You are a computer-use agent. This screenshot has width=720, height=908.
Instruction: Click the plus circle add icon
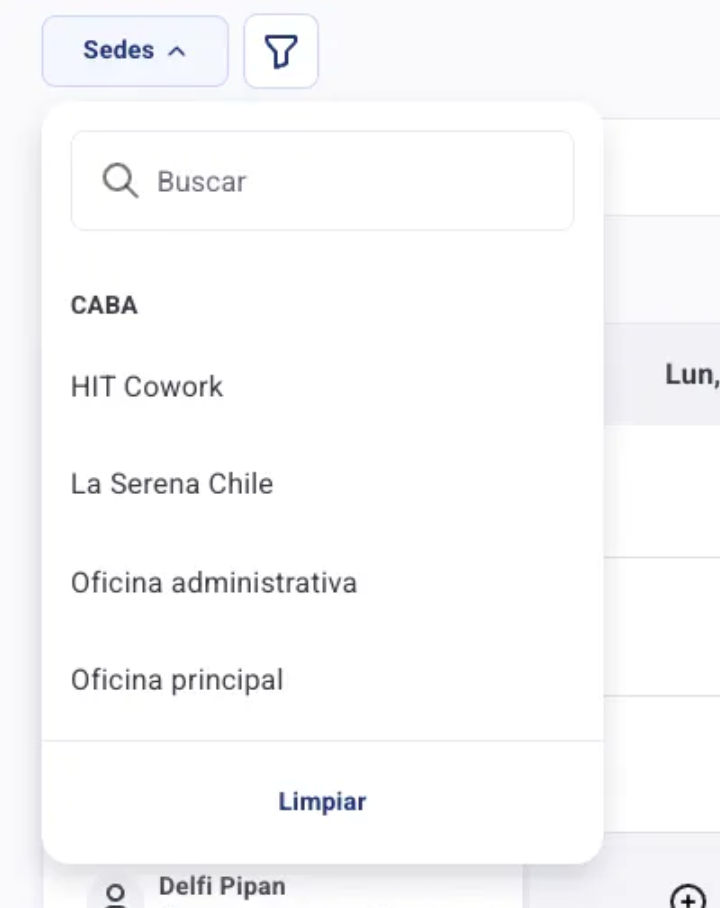tap(687, 896)
